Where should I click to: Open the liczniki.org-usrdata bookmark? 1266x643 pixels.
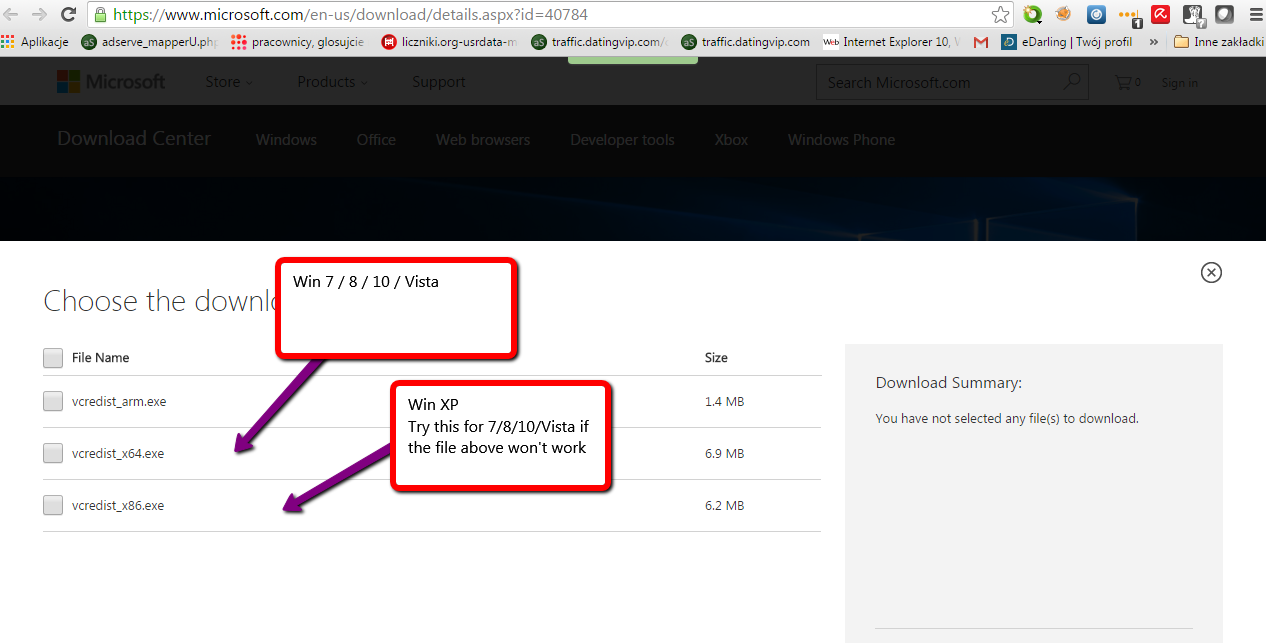pos(449,42)
